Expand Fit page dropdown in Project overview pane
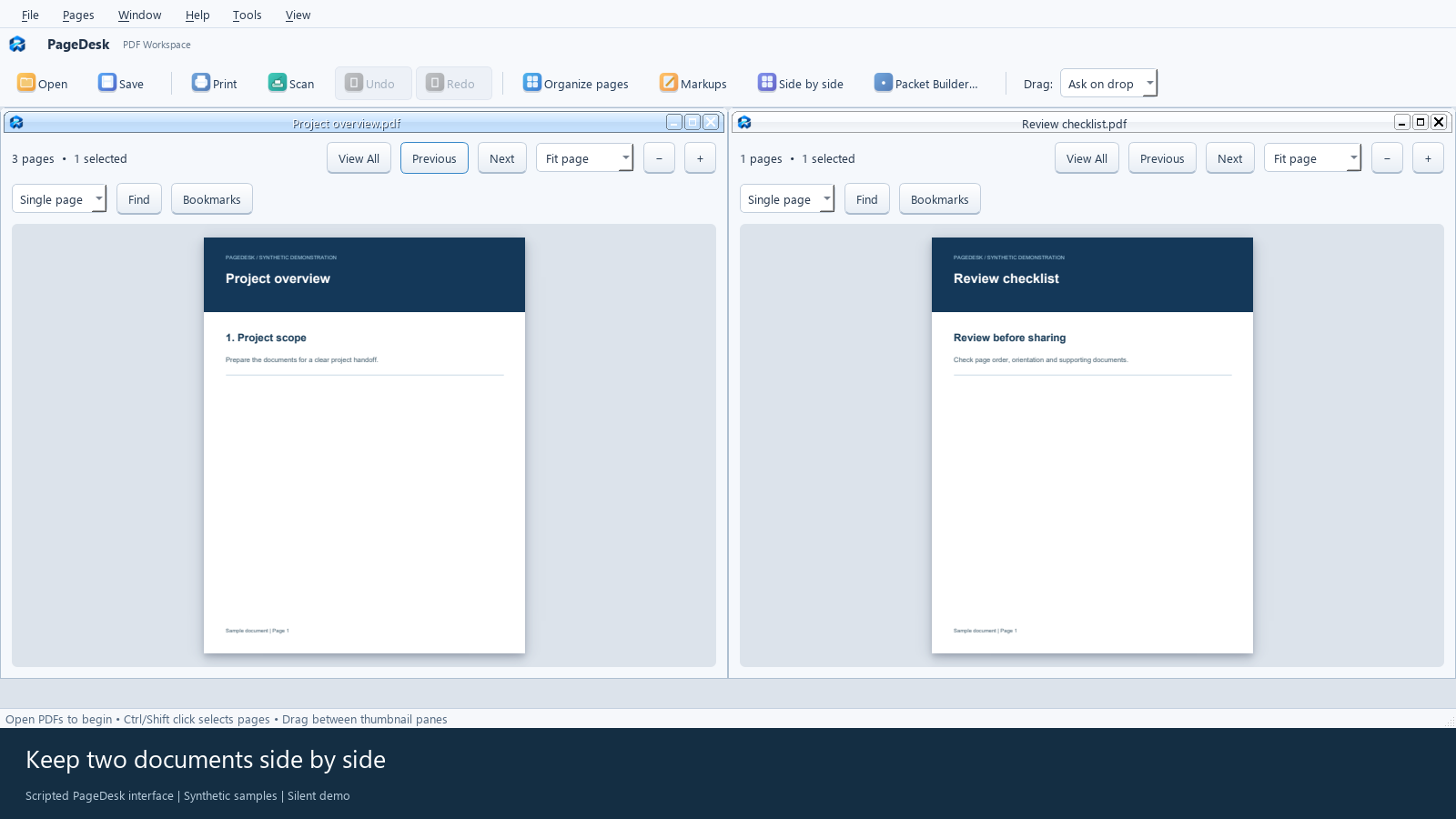 [x=584, y=158]
